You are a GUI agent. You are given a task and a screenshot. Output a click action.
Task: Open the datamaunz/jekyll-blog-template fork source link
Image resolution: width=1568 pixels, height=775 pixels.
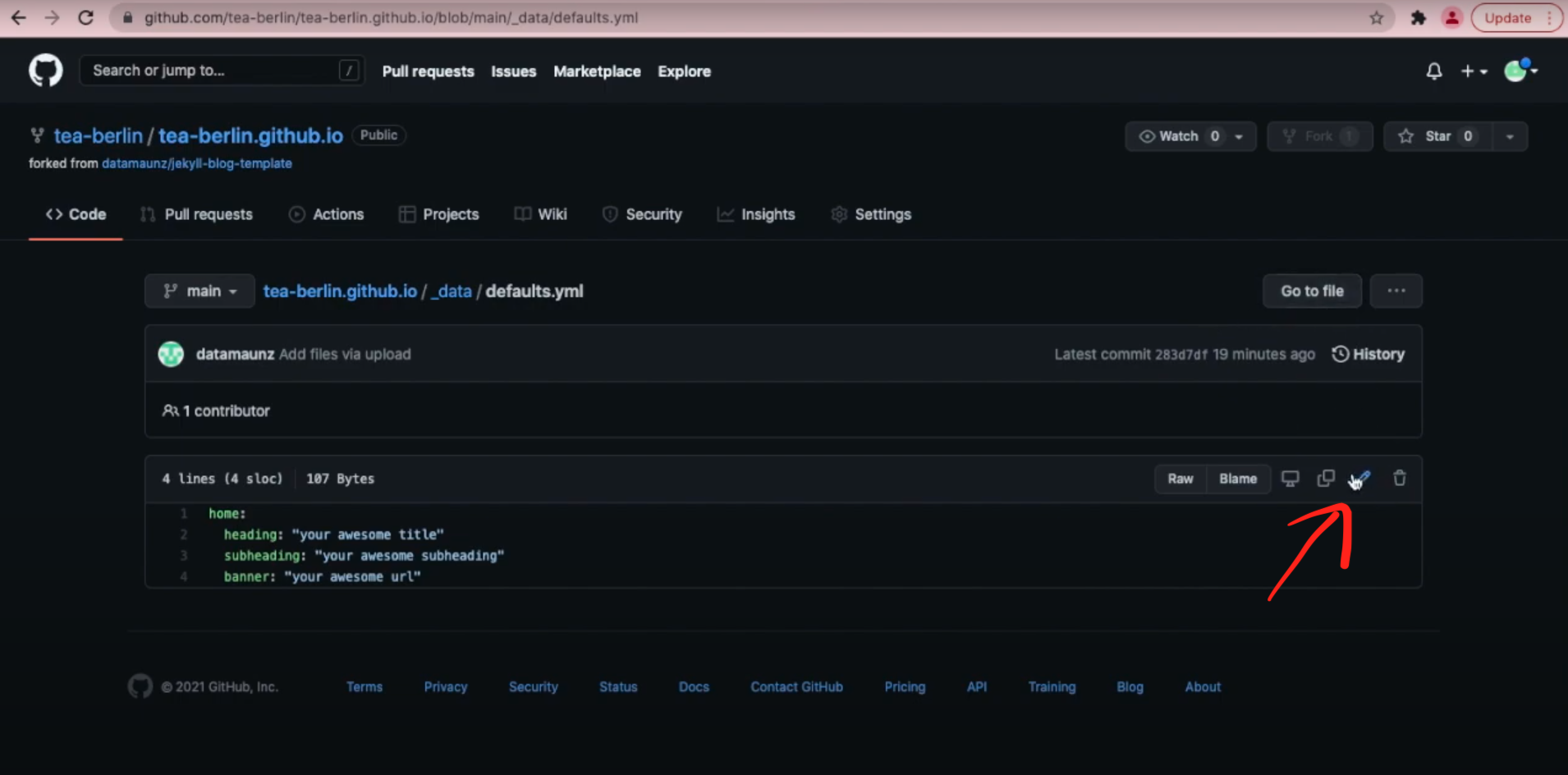tap(197, 163)
